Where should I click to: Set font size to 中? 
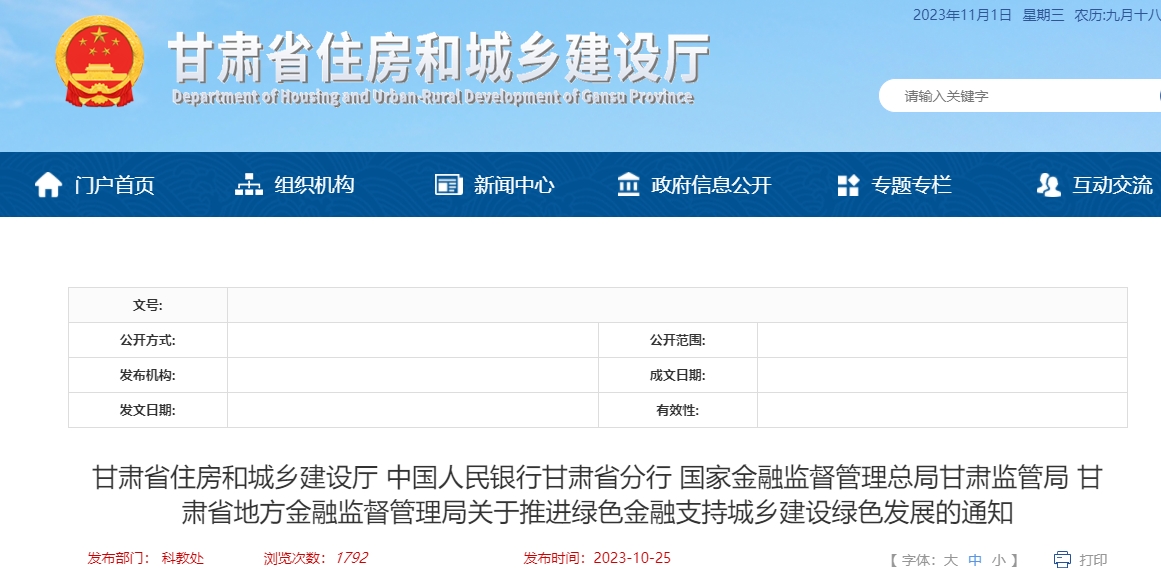tap(975, 559)
